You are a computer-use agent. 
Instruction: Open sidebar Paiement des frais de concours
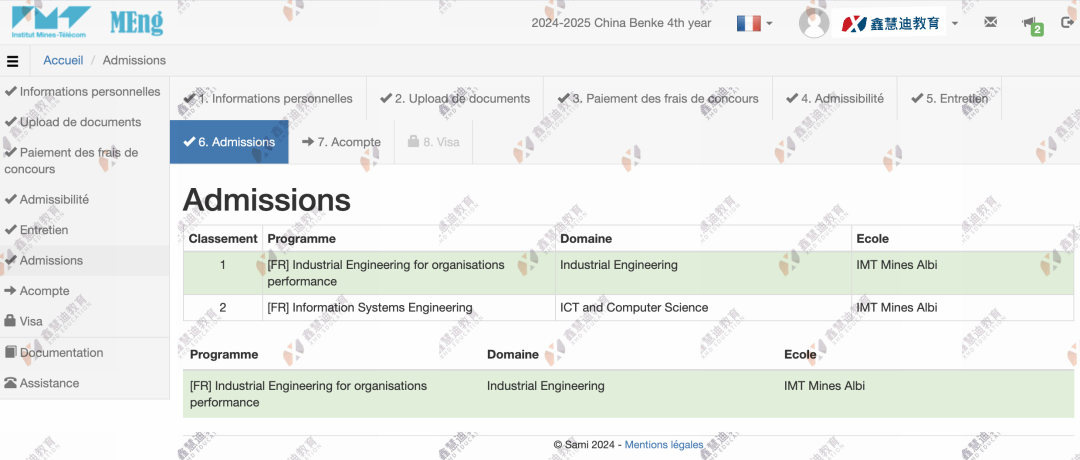84,160
